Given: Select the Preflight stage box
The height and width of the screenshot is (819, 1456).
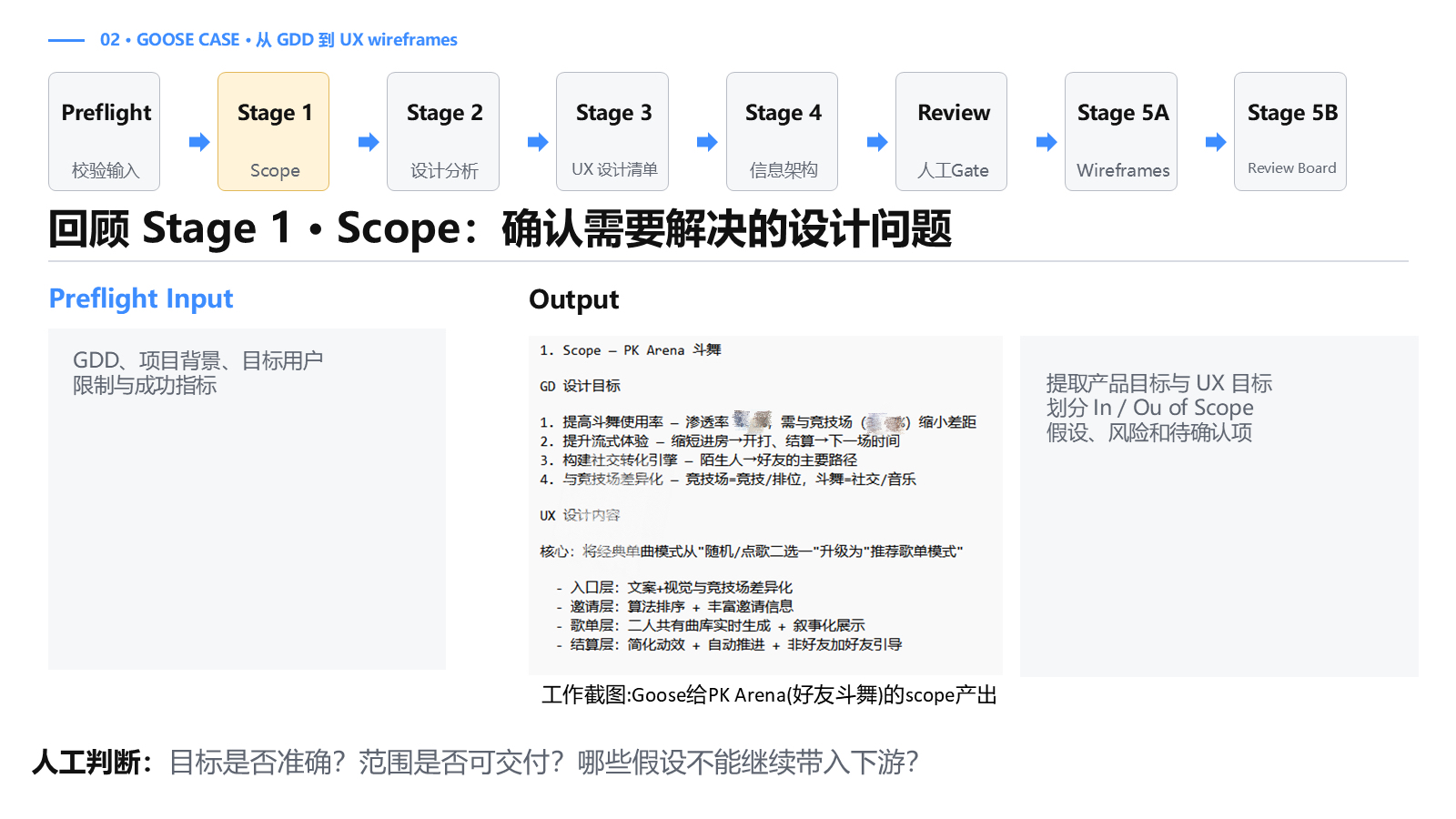Looking at the screenshot, I should (104, 131).
